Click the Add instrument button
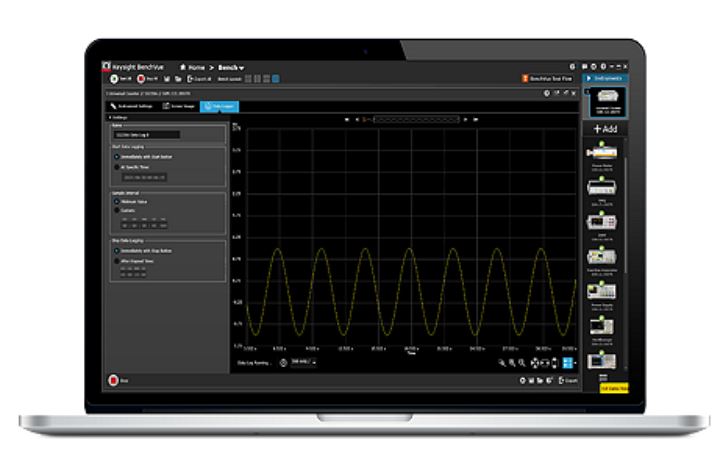 pyautogui.click(x=604, y=130)
